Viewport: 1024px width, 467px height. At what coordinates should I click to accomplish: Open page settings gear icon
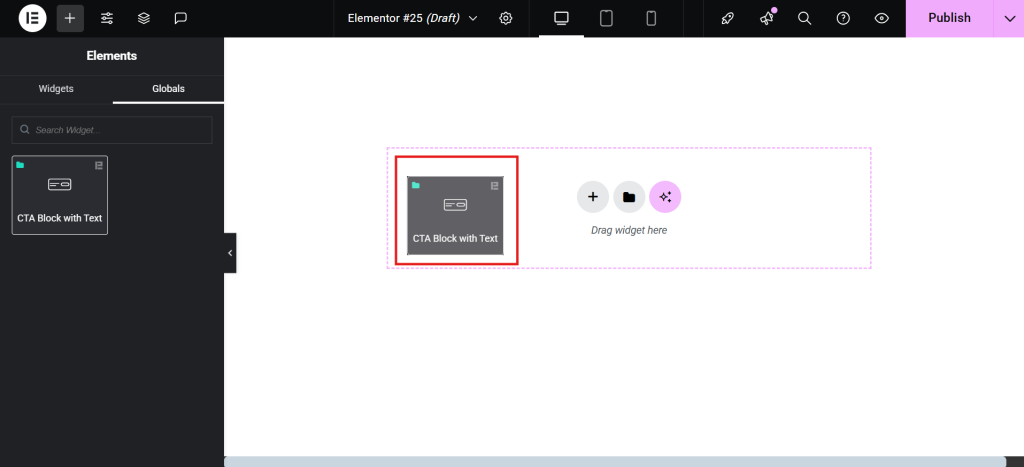click(x=506, y=18)
